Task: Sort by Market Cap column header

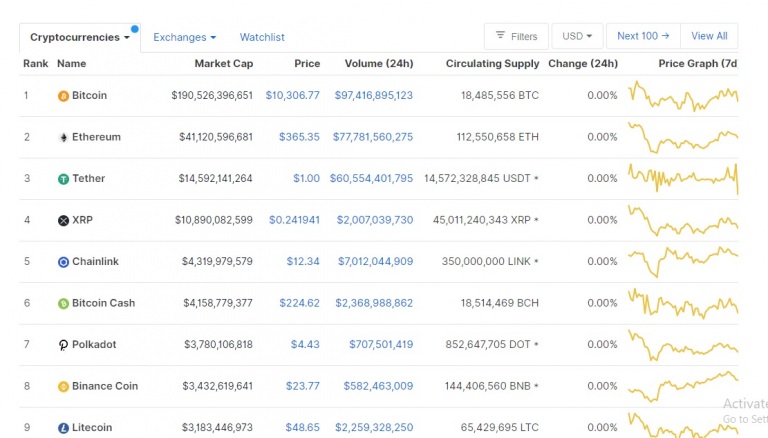Action: tap(224, 64)
